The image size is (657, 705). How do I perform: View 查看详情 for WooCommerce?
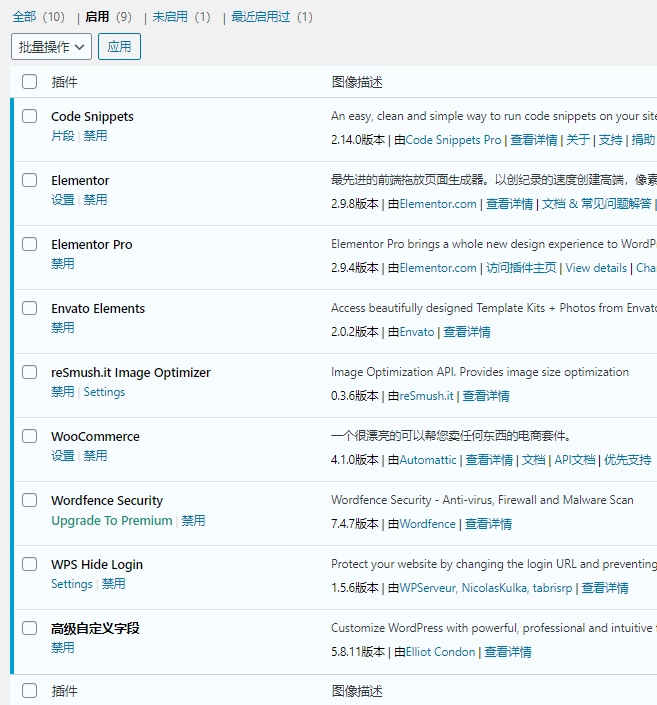pyautogui.click(x=489, y=460)
